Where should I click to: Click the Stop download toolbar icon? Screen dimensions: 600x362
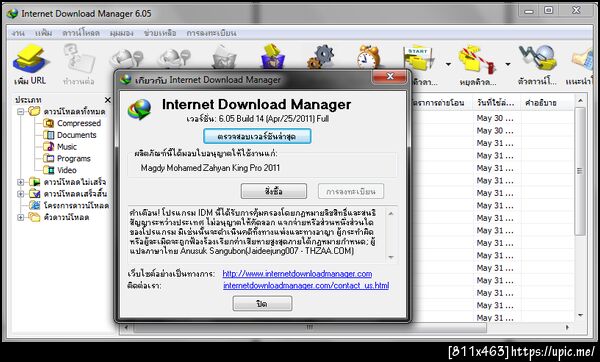pyautogui.click(x=127, y=59)
